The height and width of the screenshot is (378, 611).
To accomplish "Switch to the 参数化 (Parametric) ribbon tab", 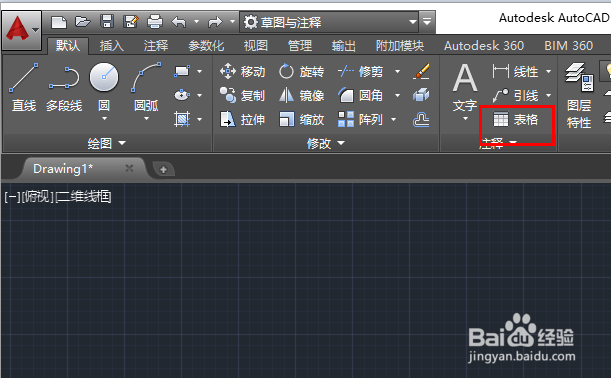I will coord(206,46).
